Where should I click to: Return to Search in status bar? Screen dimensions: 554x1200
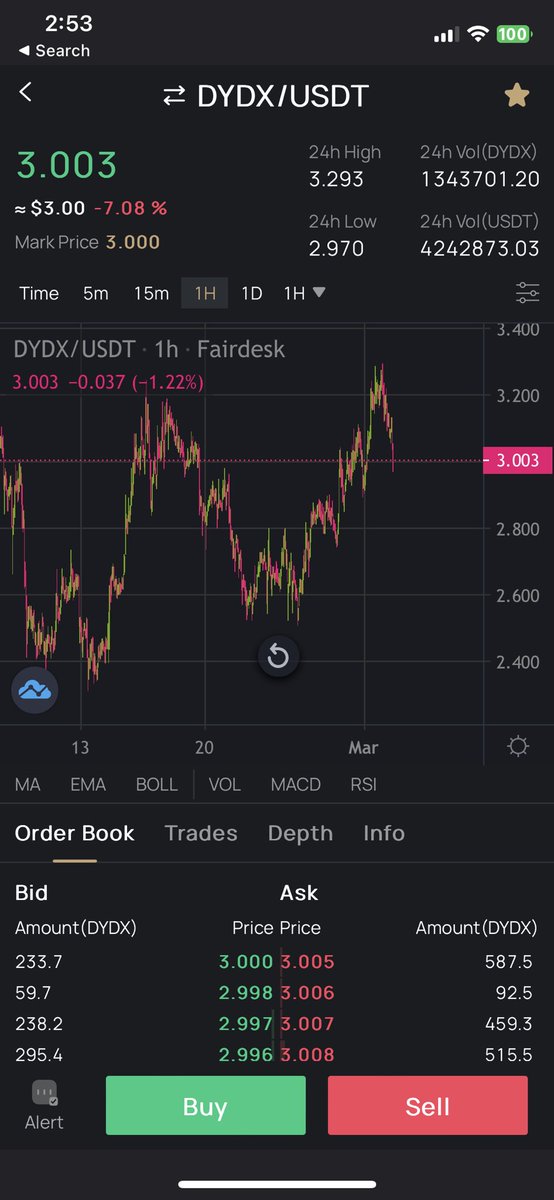click(x=54, y=50)
